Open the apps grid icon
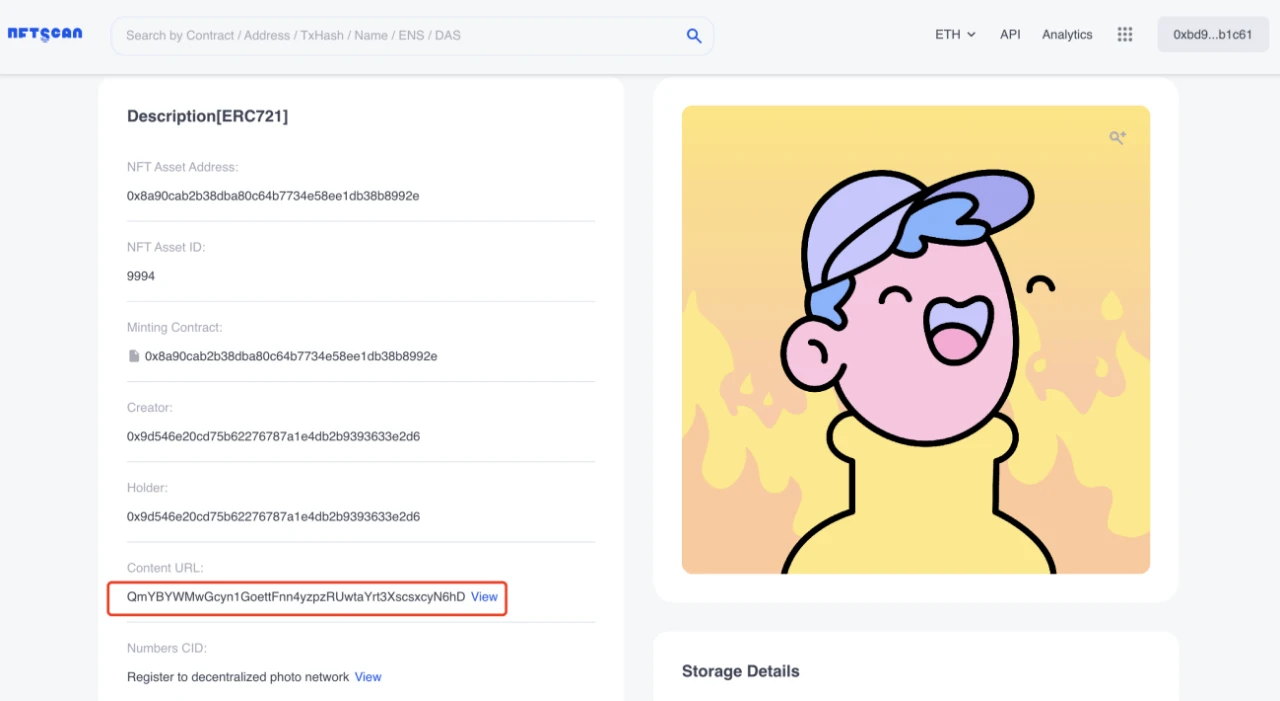1280x701 pixels. [x=1125, y=34]
